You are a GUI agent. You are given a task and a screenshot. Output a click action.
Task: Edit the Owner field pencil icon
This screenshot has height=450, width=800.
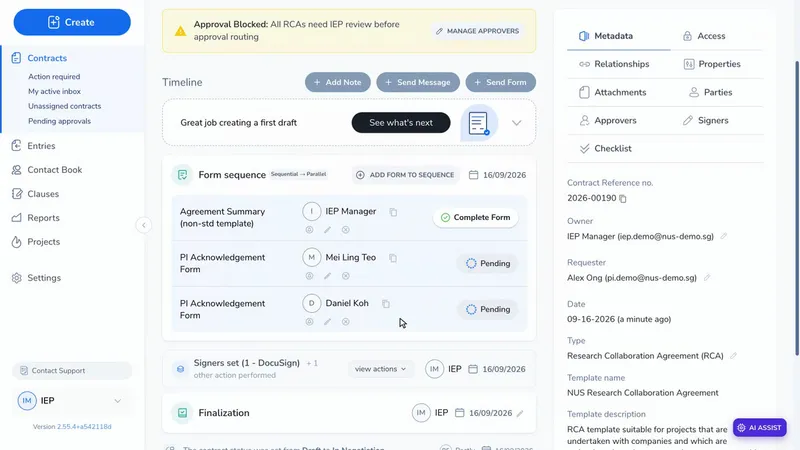click(723, 236)
